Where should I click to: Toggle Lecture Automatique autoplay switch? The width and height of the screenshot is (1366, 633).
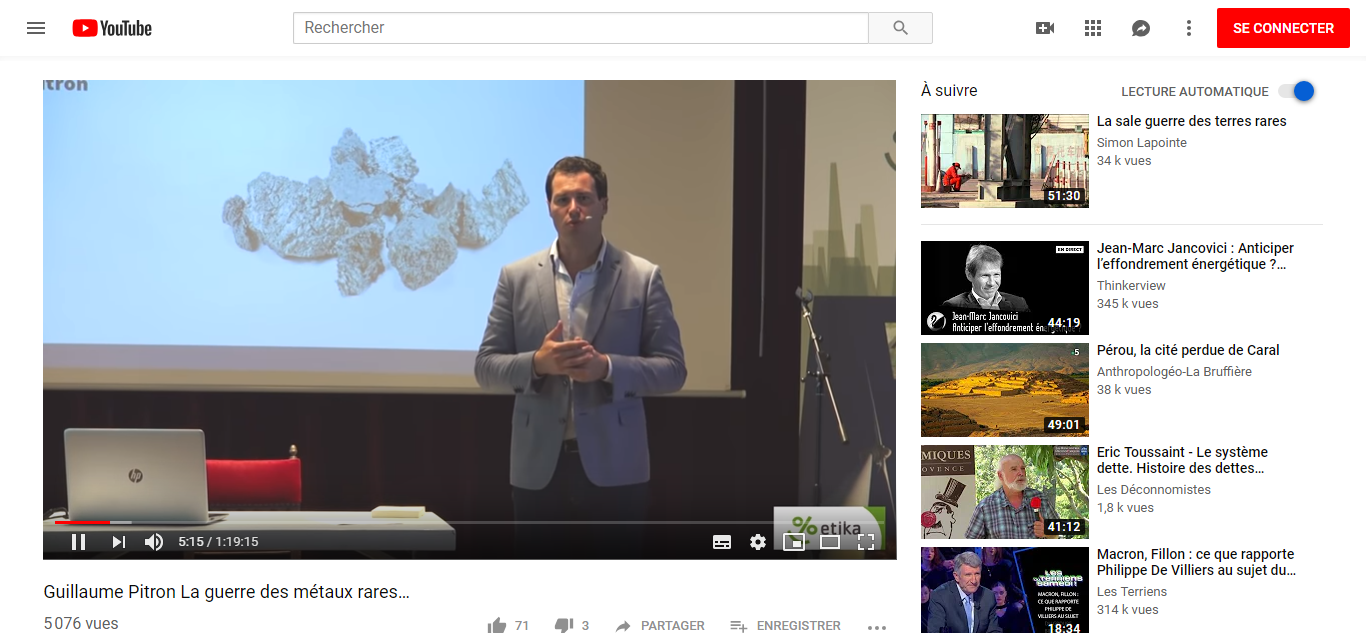[1296, 91]
